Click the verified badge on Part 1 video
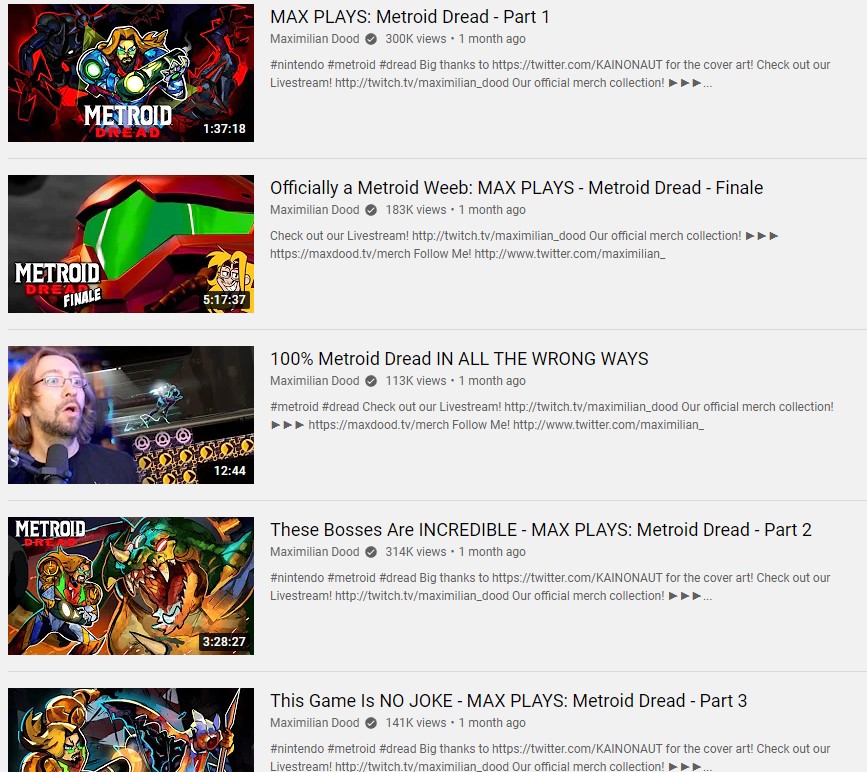Screen dimensions: 867x772 coord(372,39)
